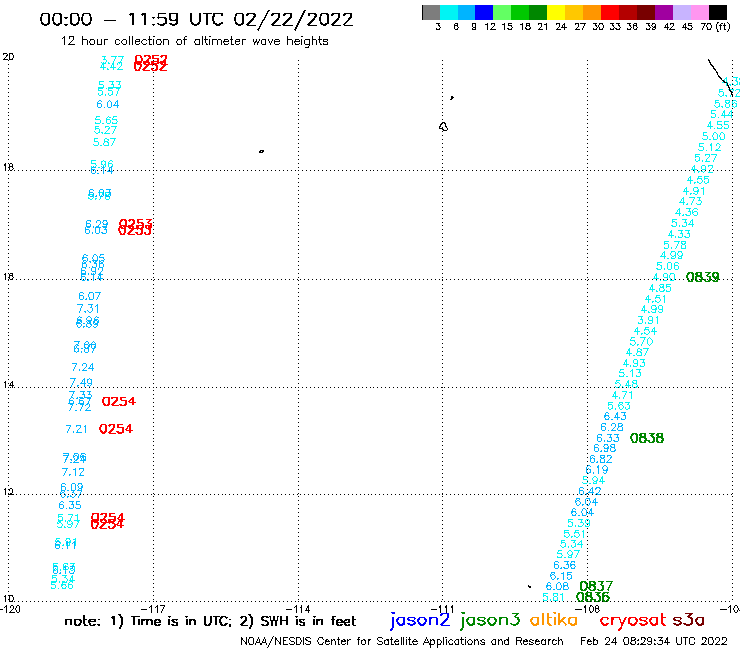This screenshot has height=650, width=740.
Task: Click the red "cryosat" satellite label
Action: [x=632, y=620]
